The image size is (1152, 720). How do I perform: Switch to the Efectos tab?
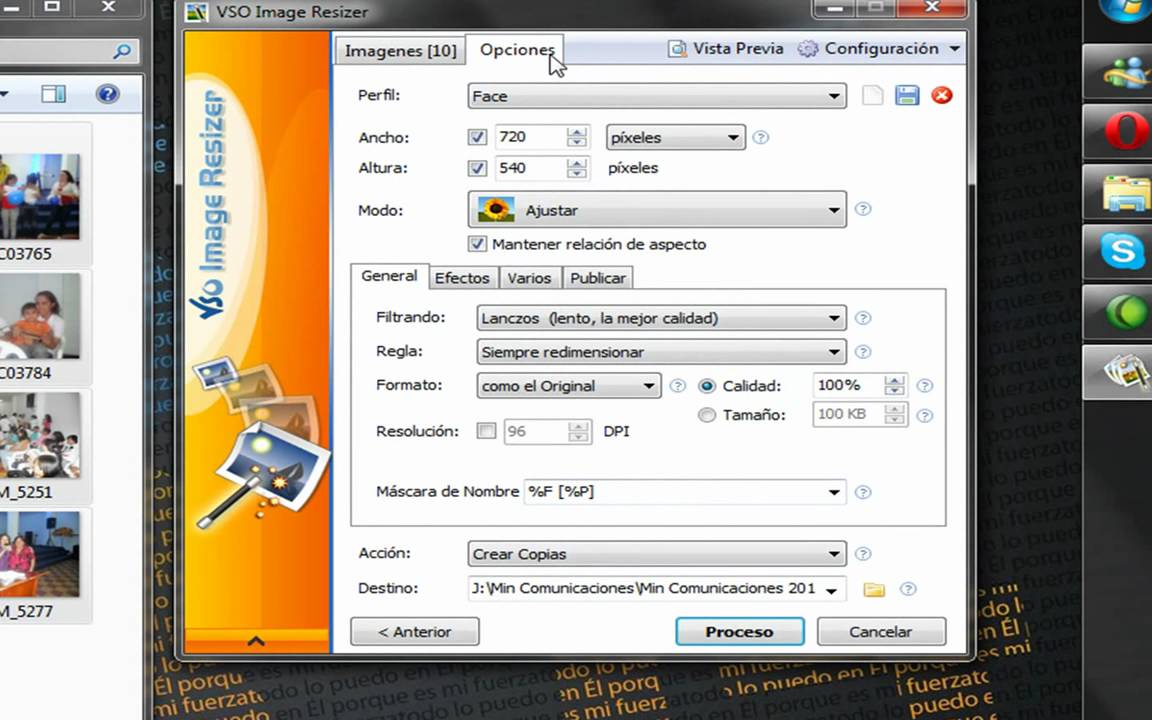click(x=462, y=278)
